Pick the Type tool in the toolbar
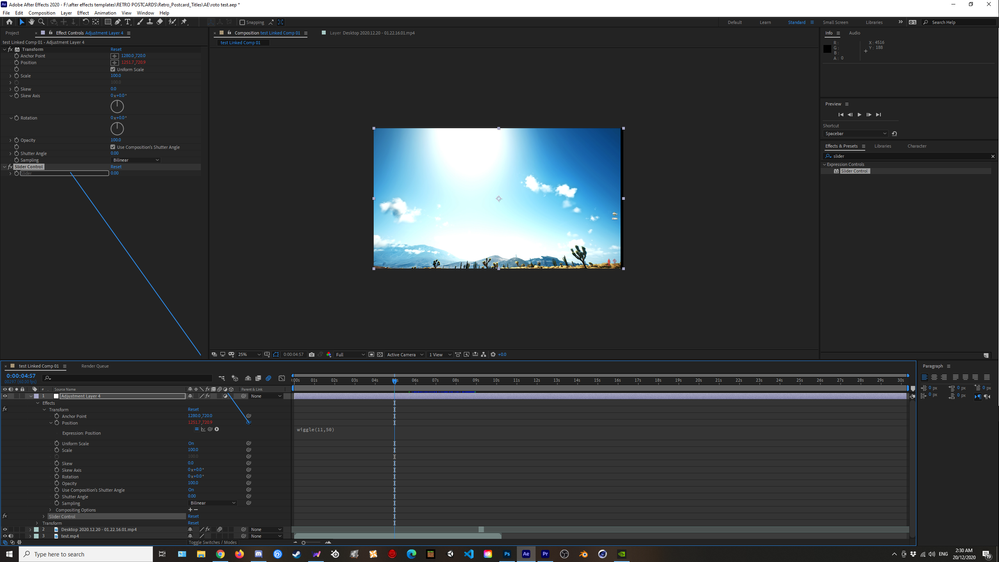 (x=127, y=22)
